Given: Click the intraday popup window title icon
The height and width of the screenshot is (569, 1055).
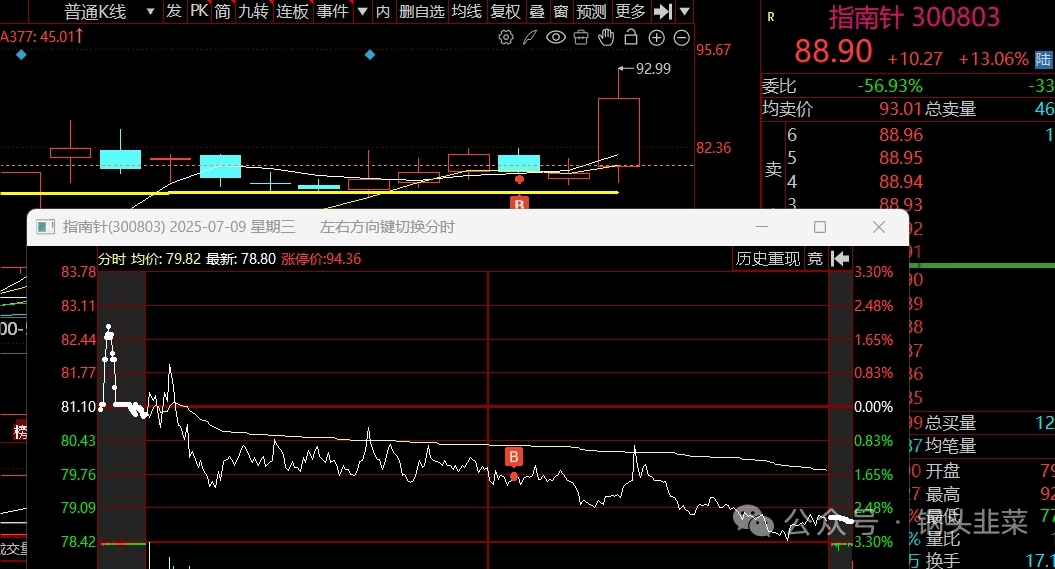Looking at the screenshot, I should click(x=45, y=227).
